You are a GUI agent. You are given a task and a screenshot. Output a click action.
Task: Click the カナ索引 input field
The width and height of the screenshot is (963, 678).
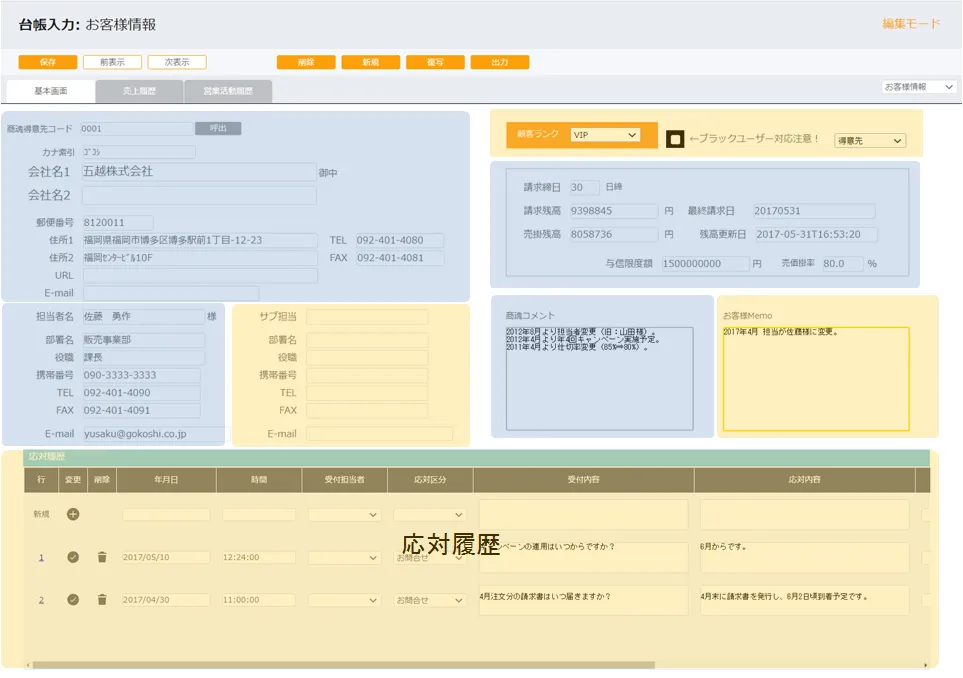coord(138,152)
